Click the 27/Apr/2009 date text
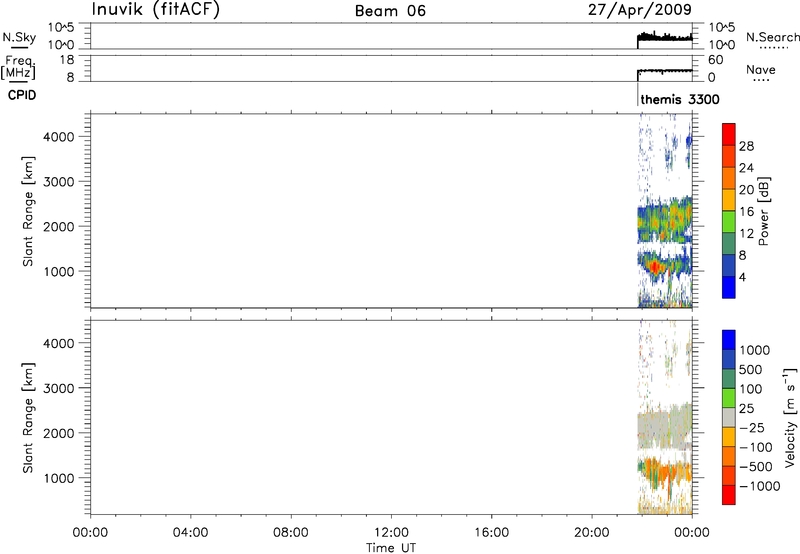The image size is (800, 554). (640, 9)
